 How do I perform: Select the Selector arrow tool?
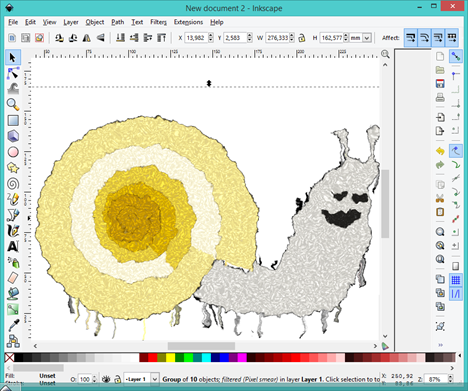(13, 57)
